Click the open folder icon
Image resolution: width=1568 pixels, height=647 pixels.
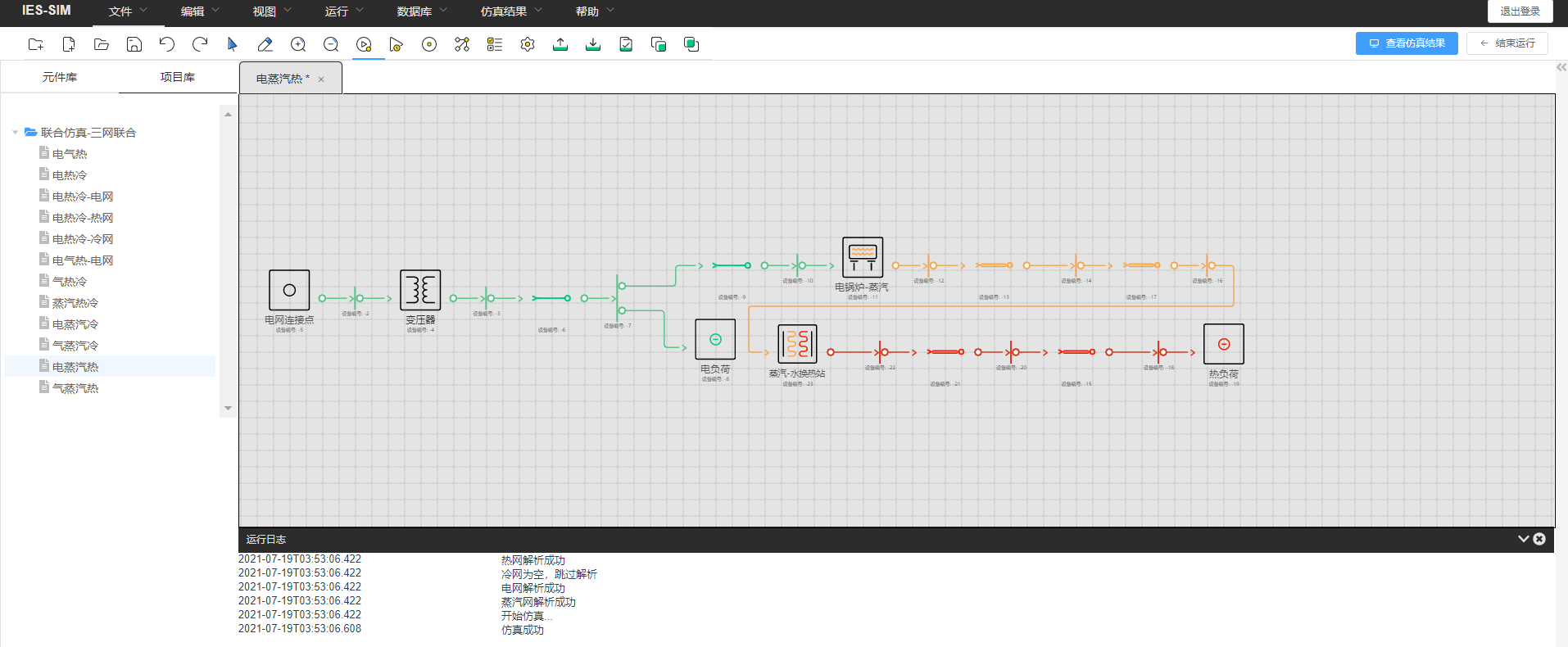102,44
